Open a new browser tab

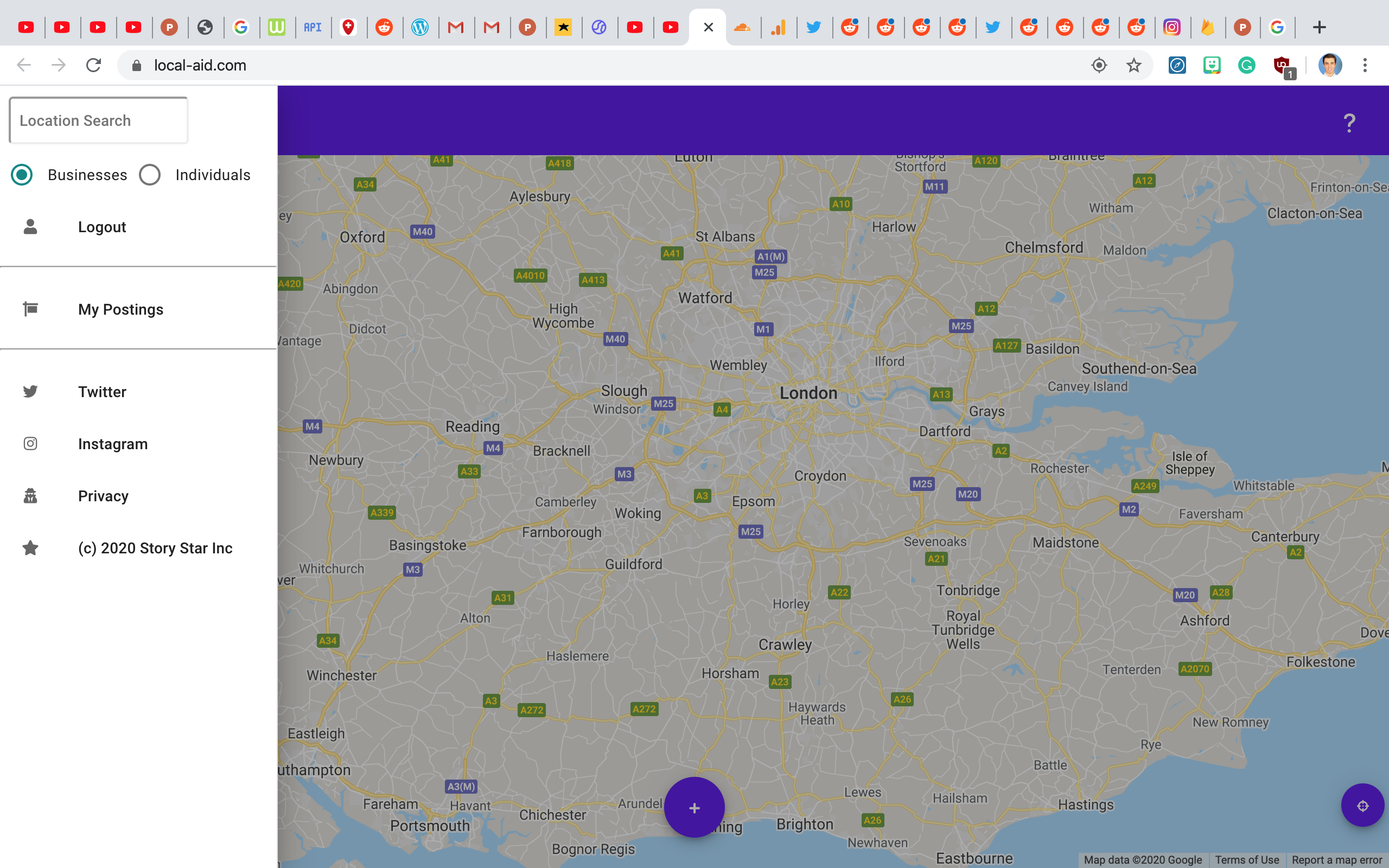click(x=1319, y=27)
